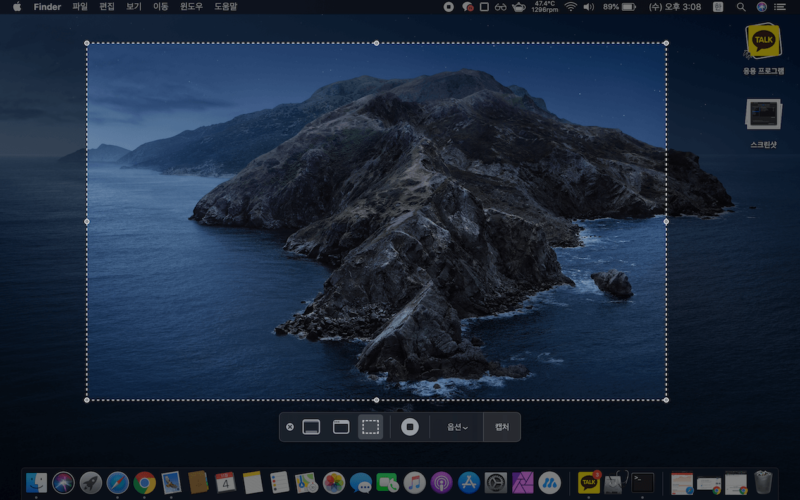Screen dimensions: 800x500
Task: Open the Wi-Fi status menu
Action: pyautogui.click(x=571, y=7)
